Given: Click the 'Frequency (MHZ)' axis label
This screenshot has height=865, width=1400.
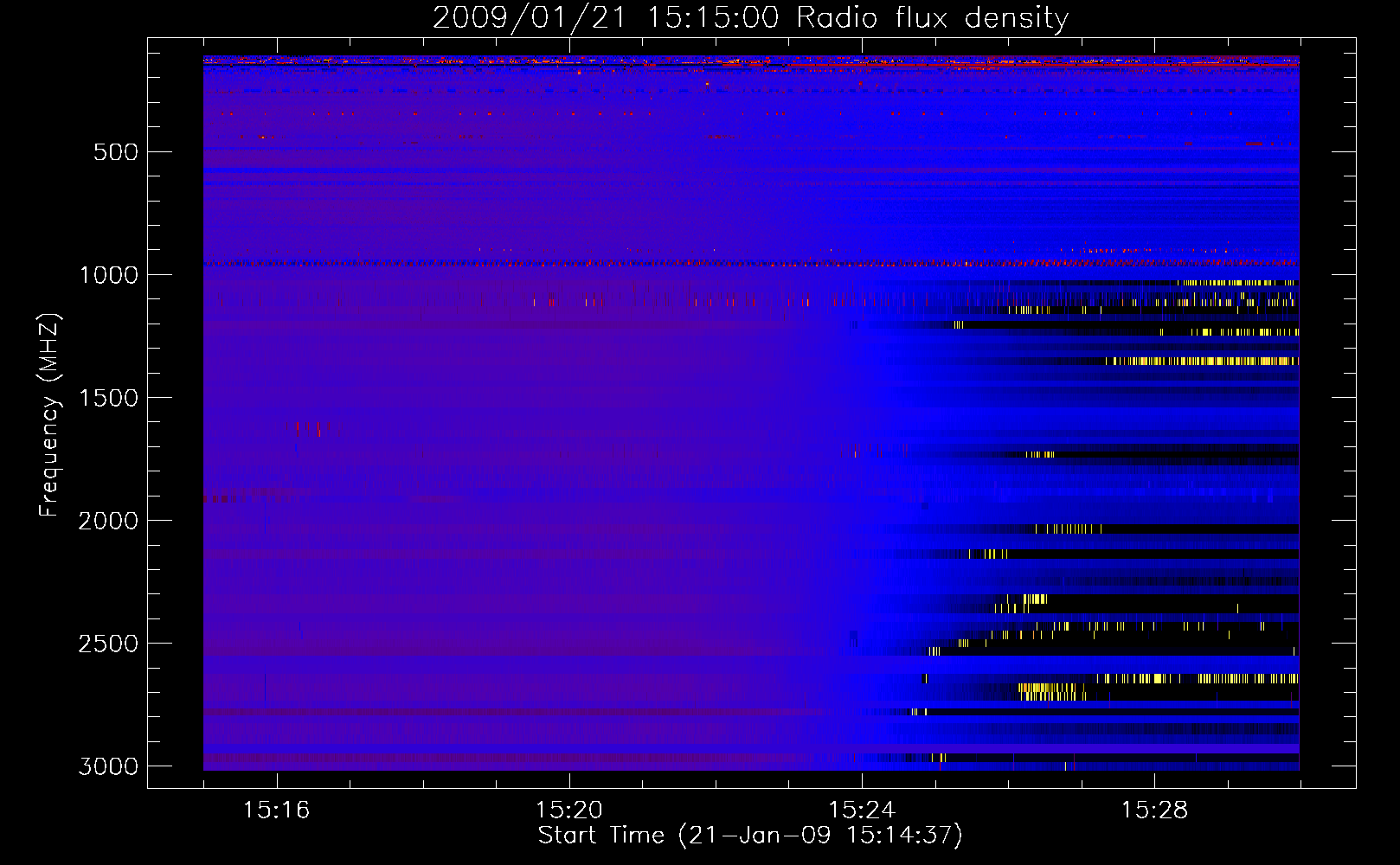Looking at the screenshot, I should tap(49, 415).
